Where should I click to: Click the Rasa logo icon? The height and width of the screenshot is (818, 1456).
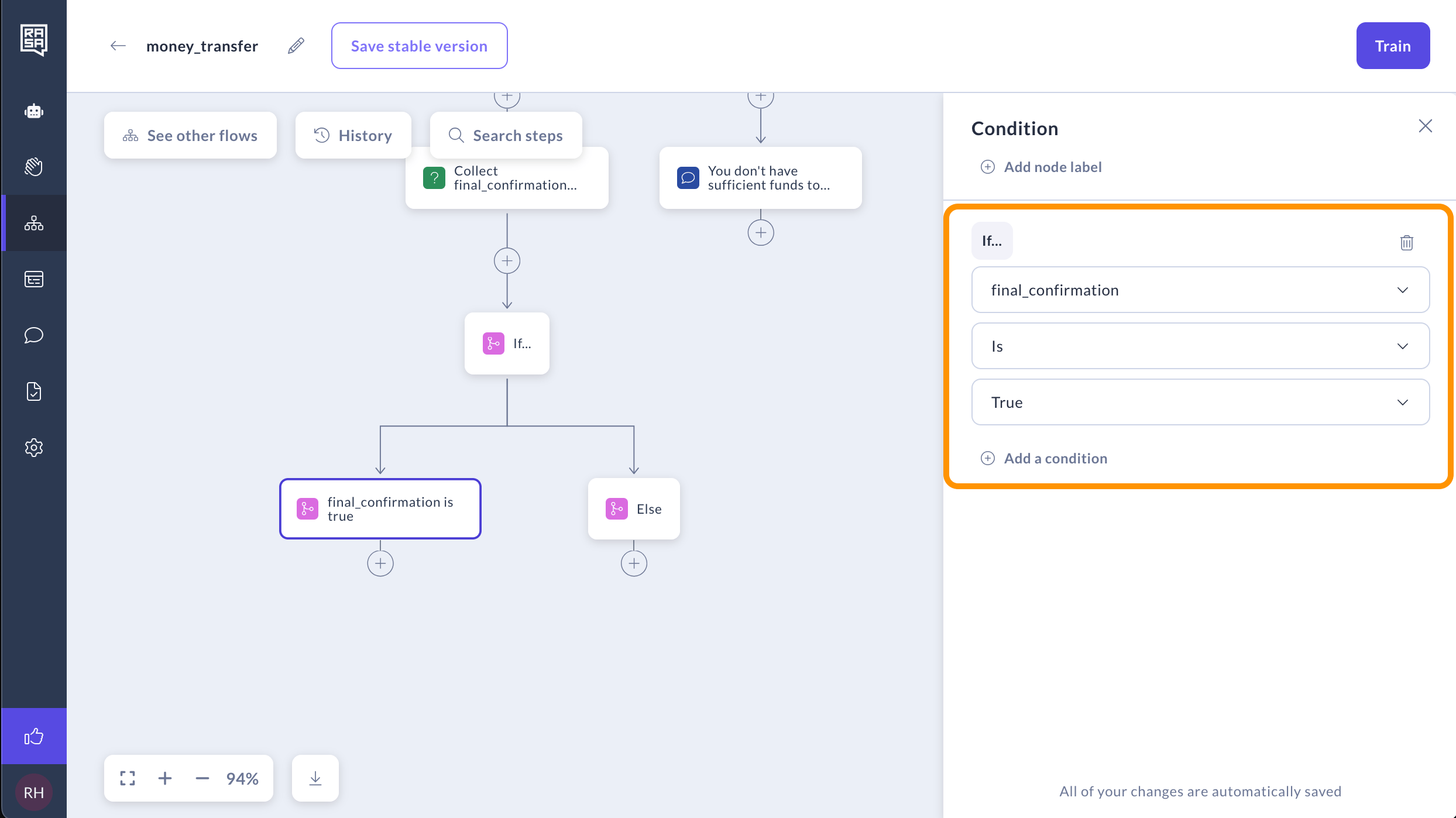(x=33, y=40)
